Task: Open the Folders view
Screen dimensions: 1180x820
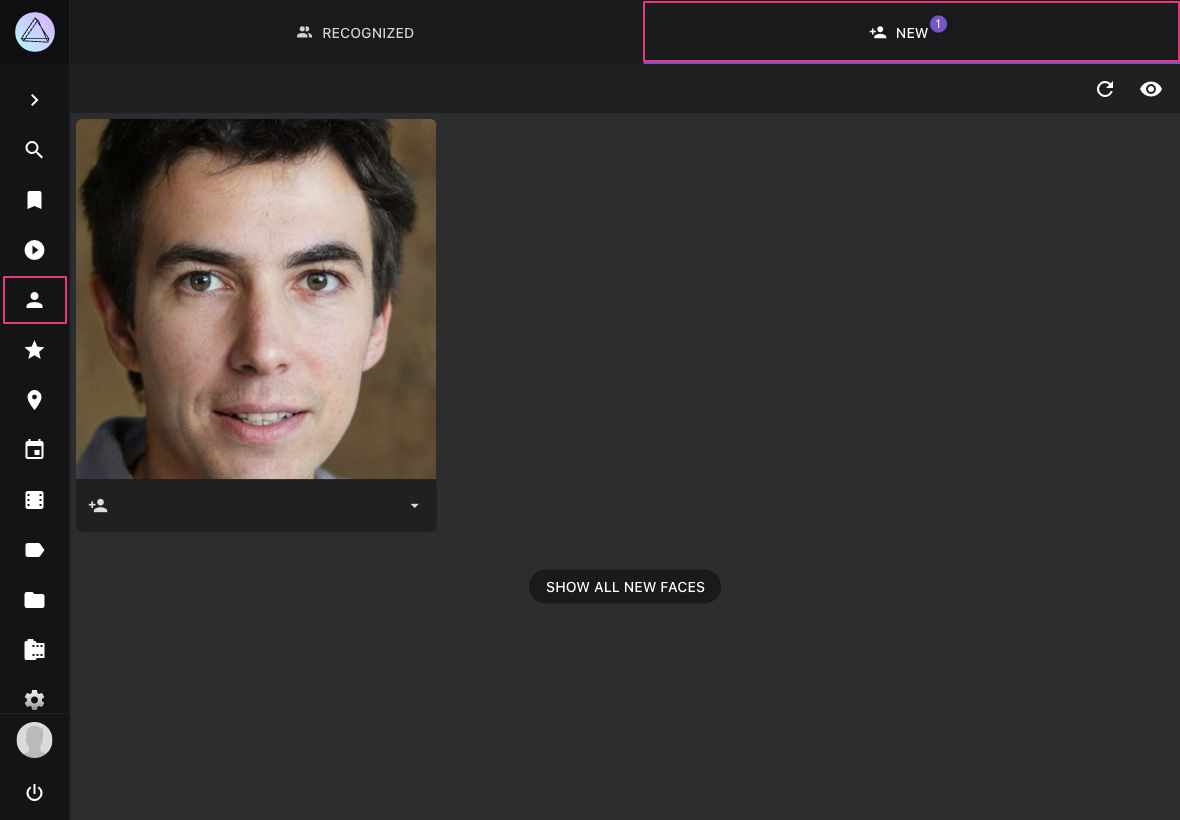Action: (x=35, y=600)
